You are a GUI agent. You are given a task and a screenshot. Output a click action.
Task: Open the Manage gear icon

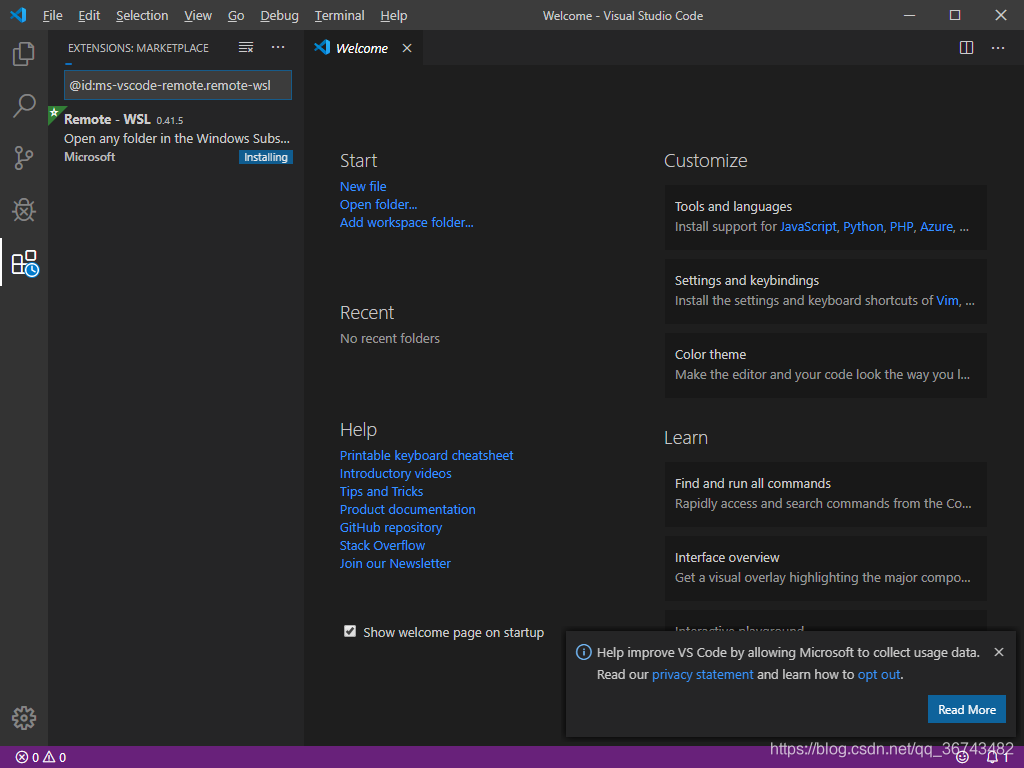point(24,718)
